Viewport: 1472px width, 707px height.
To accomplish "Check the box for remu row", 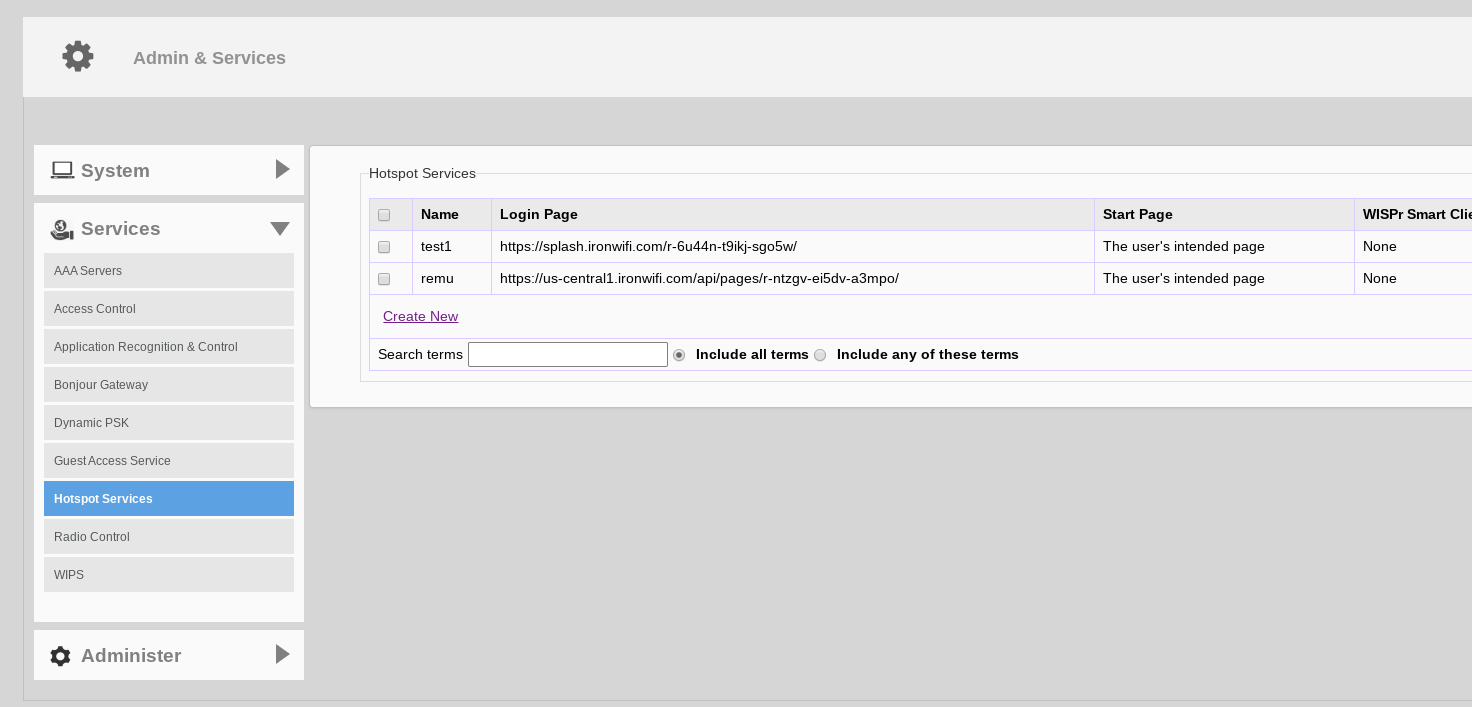I will 384,279.
